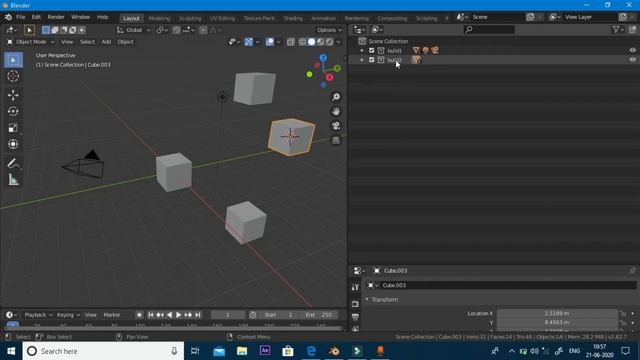Open the File menu

coord(20,17)
